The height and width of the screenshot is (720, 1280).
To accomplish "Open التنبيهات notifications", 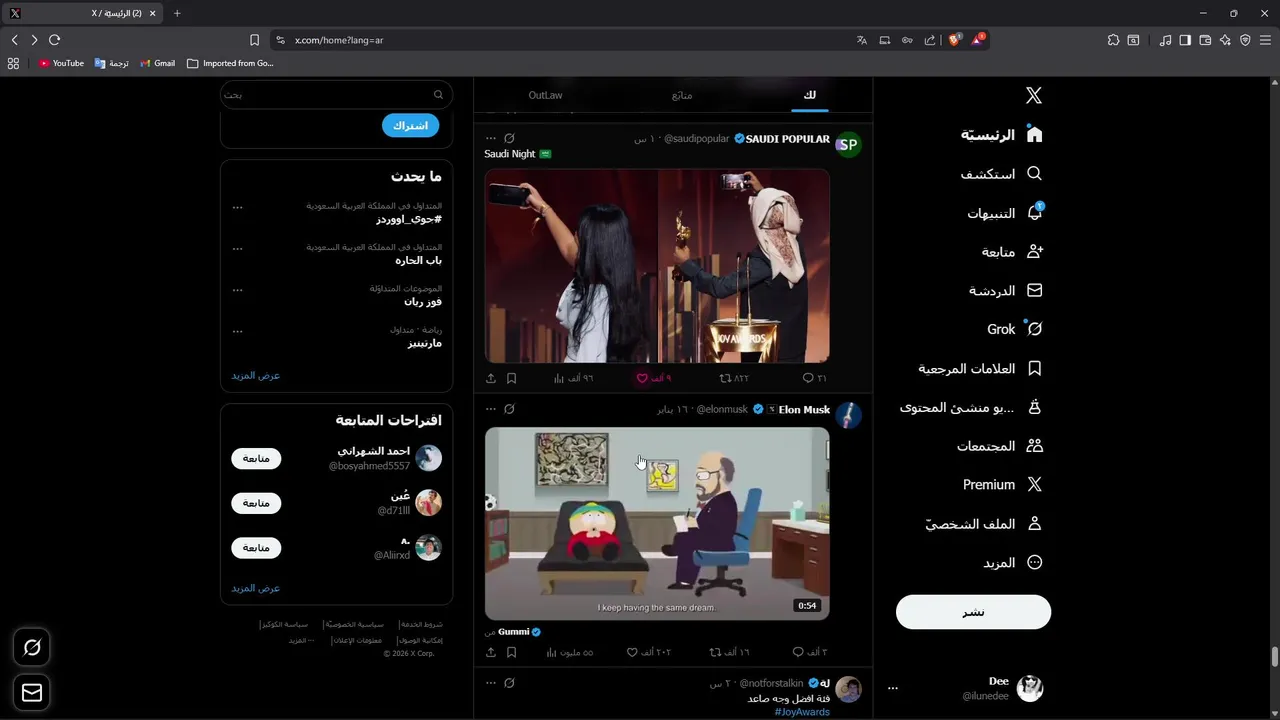I will [1005, 213].
